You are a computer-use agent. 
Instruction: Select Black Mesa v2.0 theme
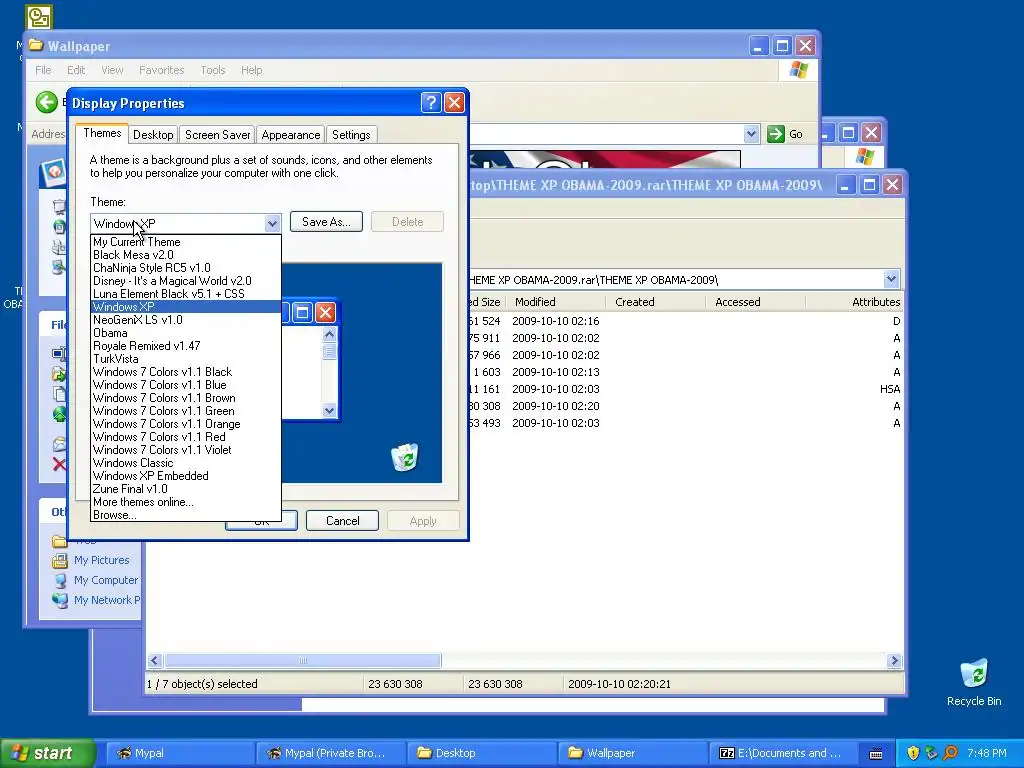click(185, 255)
